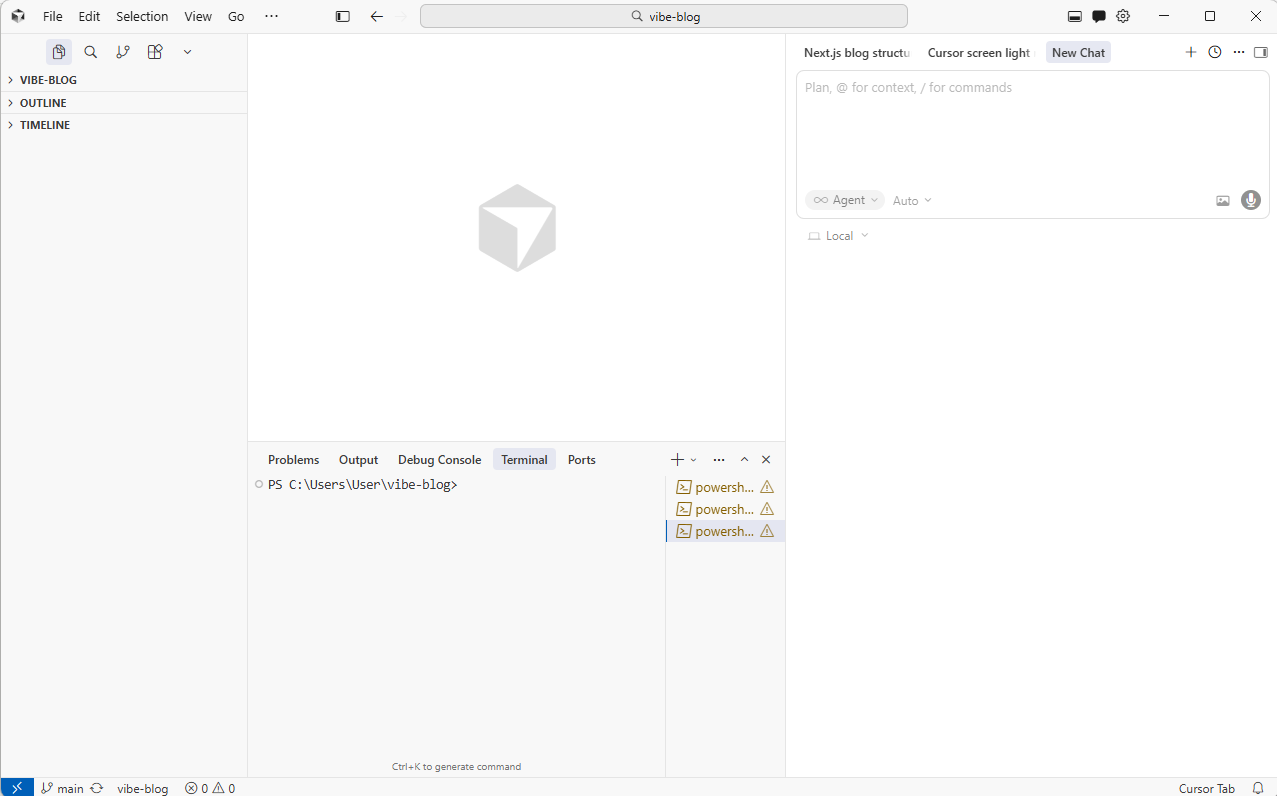This screenshot has height=796, width=1277.
Task: Toggle the primary sidebar visibility
Action: click(x=342, y=16)
